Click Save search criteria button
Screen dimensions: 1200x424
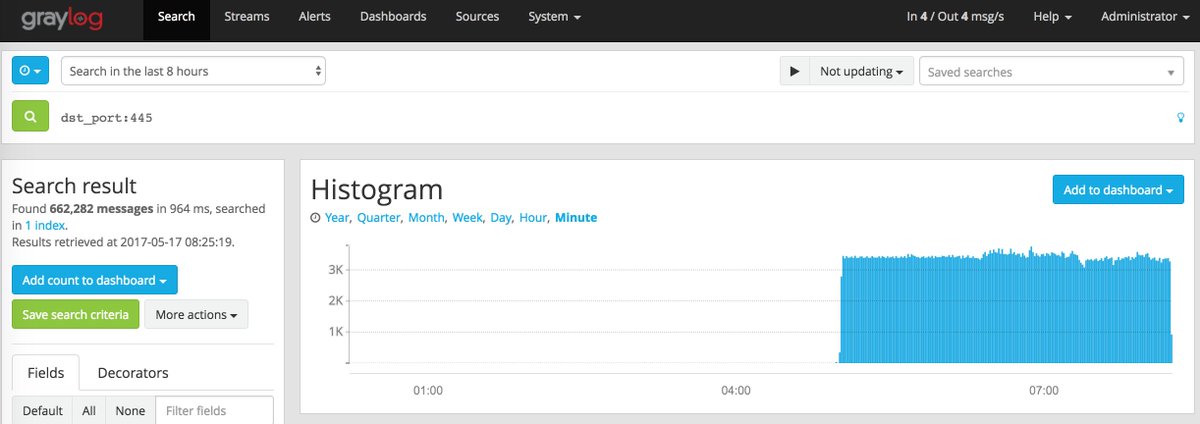coord(76,314)
